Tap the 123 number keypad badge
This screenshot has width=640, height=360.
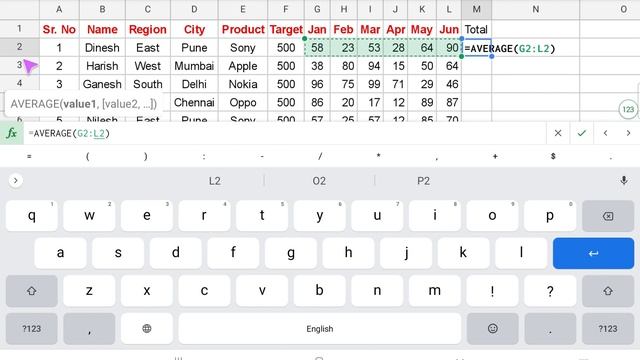[628, 109]
